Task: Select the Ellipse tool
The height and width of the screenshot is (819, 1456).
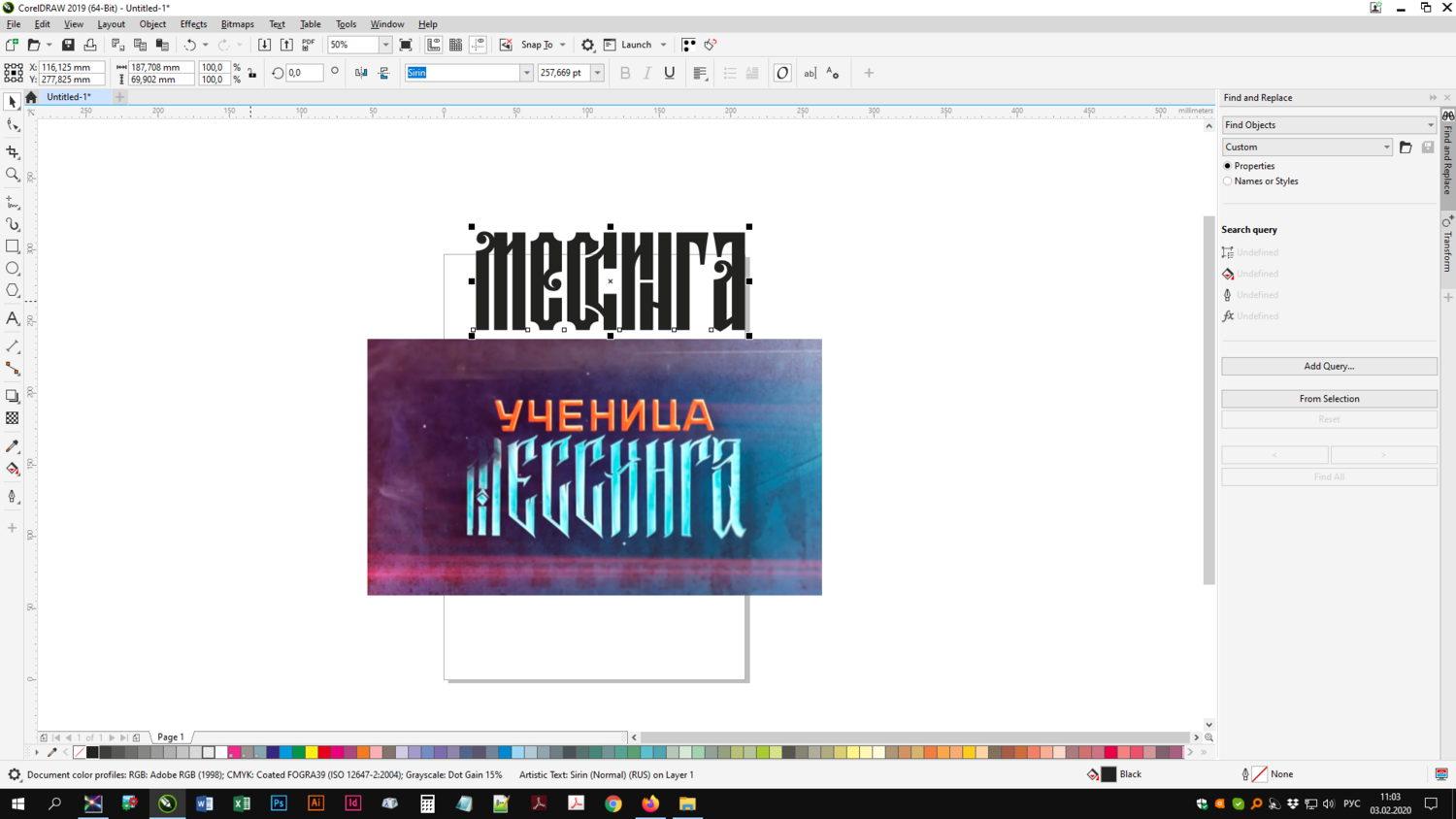Action: [x=13, y=269]
